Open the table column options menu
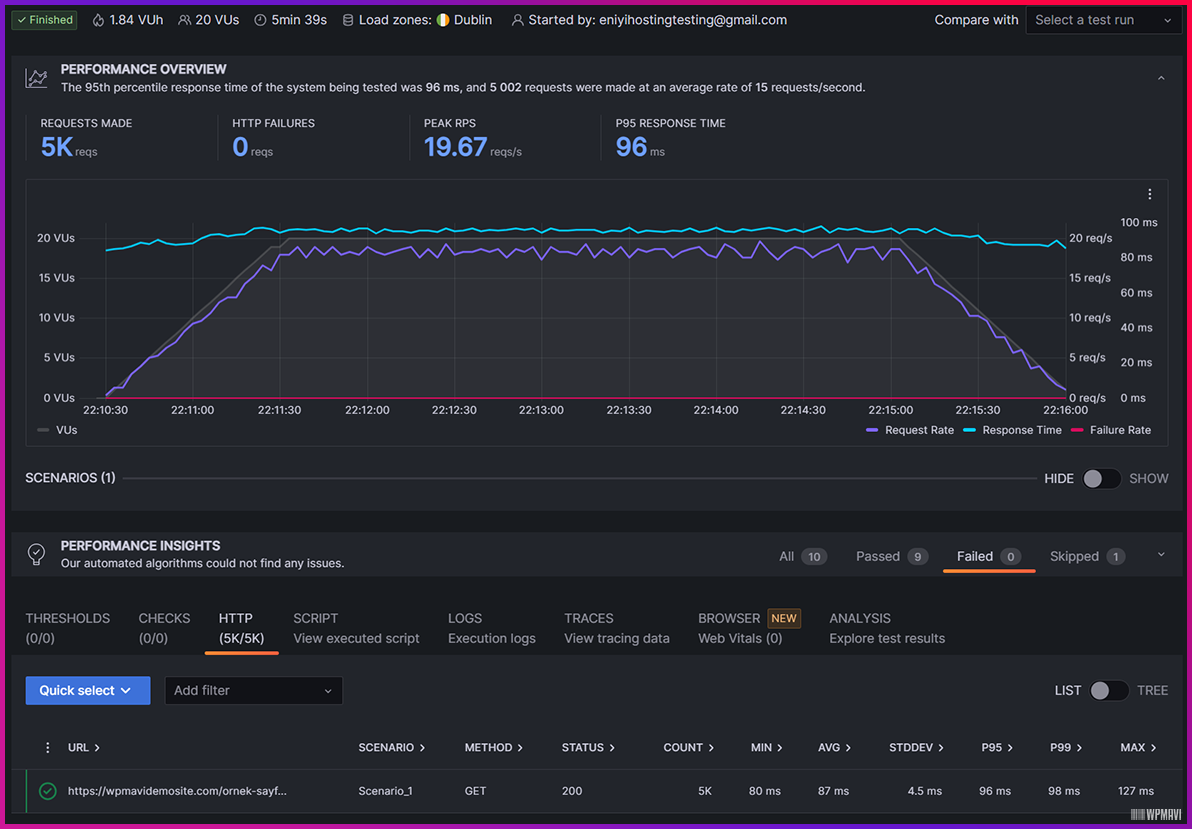The image size is (1192, 829). (x=48, y=748)
